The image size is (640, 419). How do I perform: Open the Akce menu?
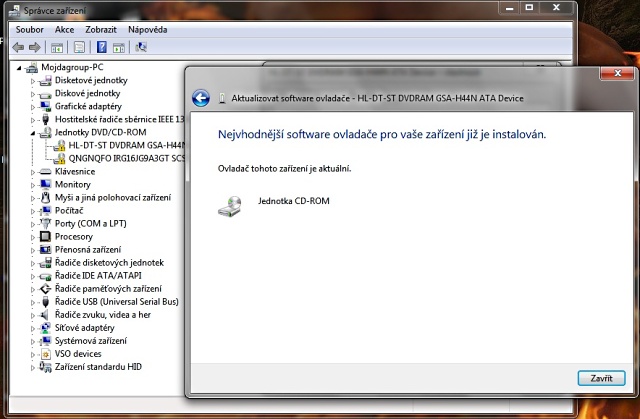tap(64, 29)
